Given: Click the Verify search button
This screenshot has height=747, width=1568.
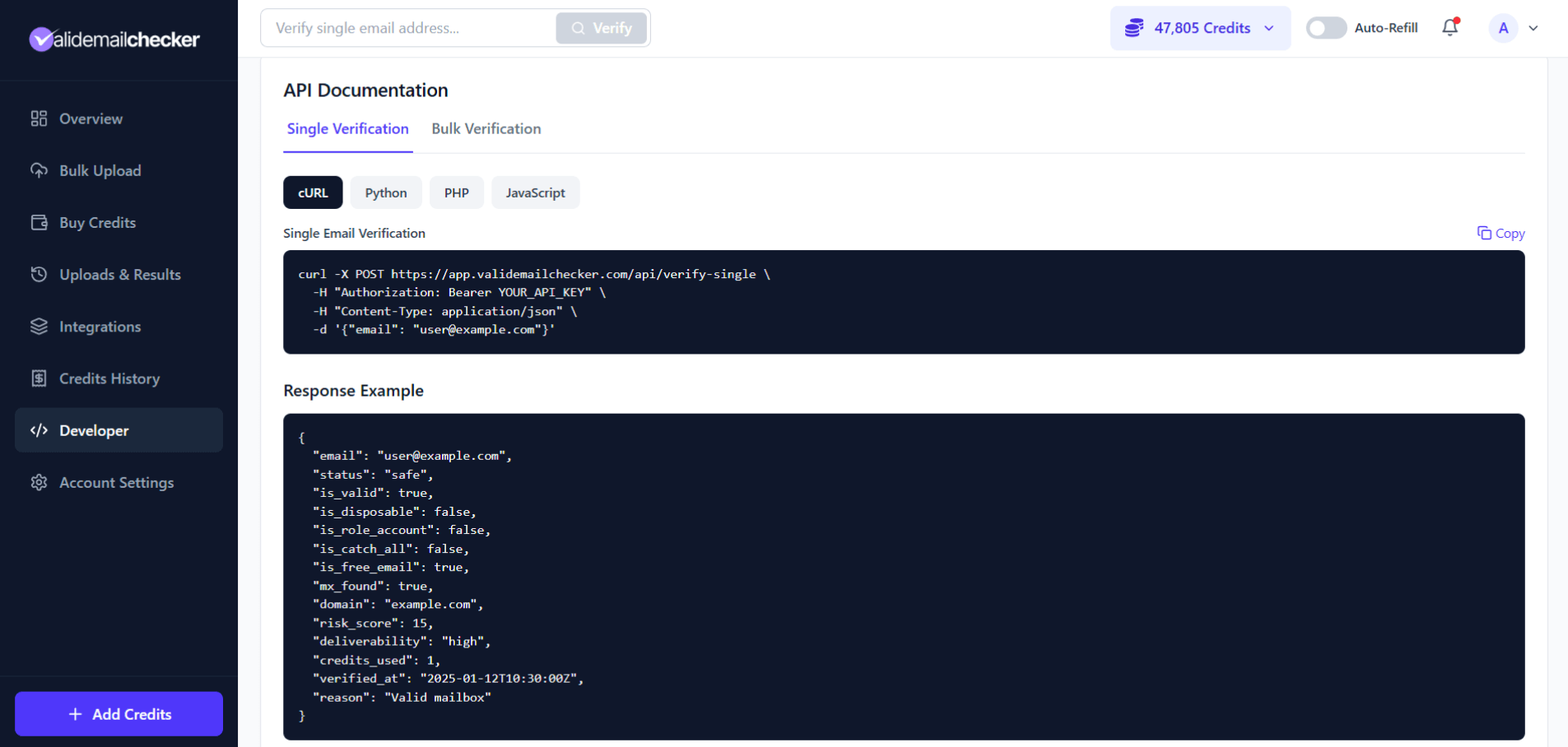Looking at the screenshot, I should point(601,27).
